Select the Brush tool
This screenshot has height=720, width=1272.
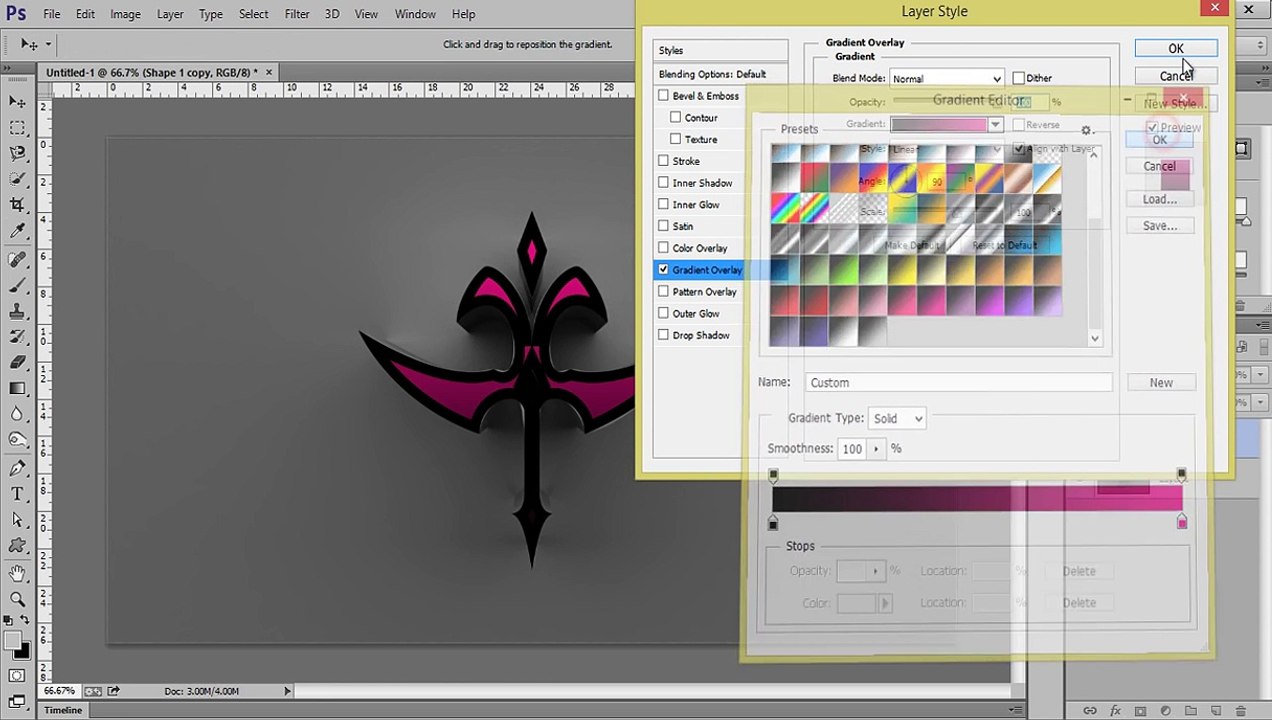tap(18, 285)
